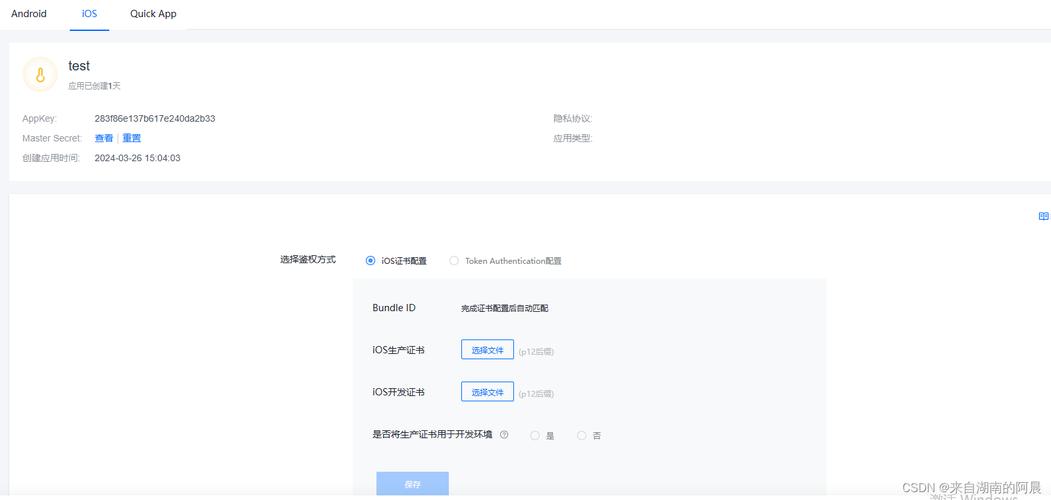This screenshot has width=1051, height=500.
Task: Click the 选择鉴权方式 label
Action: click(308, 259)
